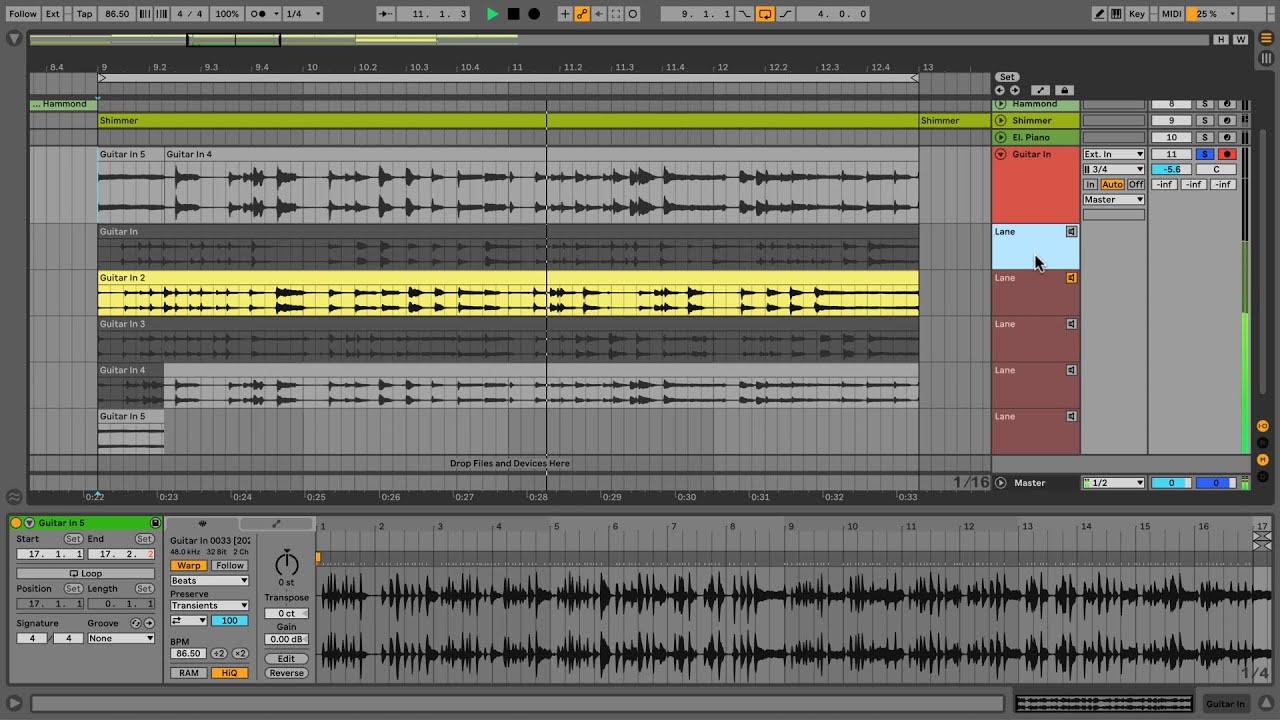Click the Next Locator arrow button
The height and width of the screenshot is (720, 1280).
(1015, 90)
